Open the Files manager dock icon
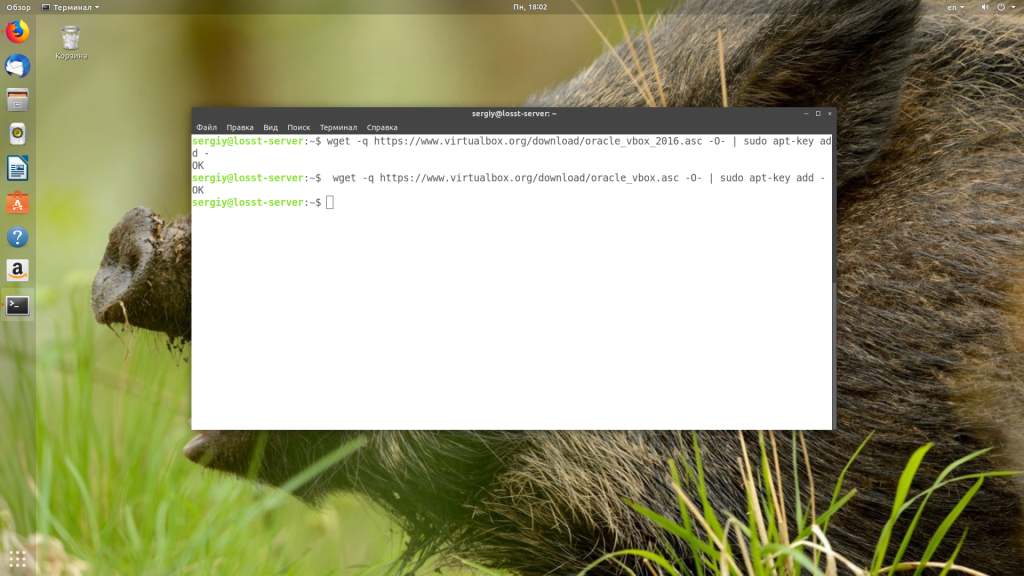This screenshot has height=576, width=1024. point(18,100)
